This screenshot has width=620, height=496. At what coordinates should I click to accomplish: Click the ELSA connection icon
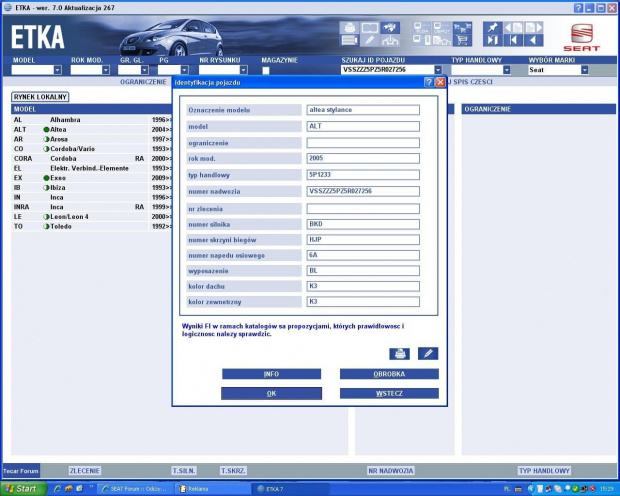[x=422, y=28]
